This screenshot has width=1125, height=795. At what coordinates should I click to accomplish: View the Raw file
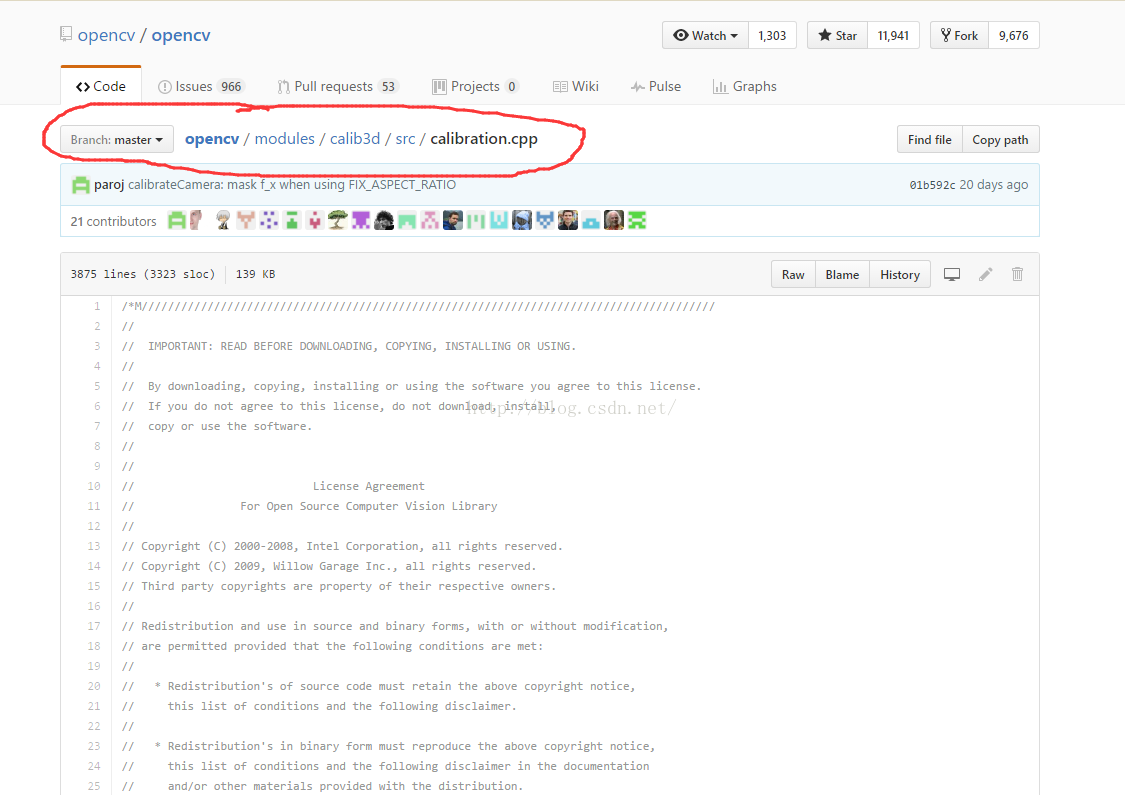pyautogui.click(x=793, y=274)
